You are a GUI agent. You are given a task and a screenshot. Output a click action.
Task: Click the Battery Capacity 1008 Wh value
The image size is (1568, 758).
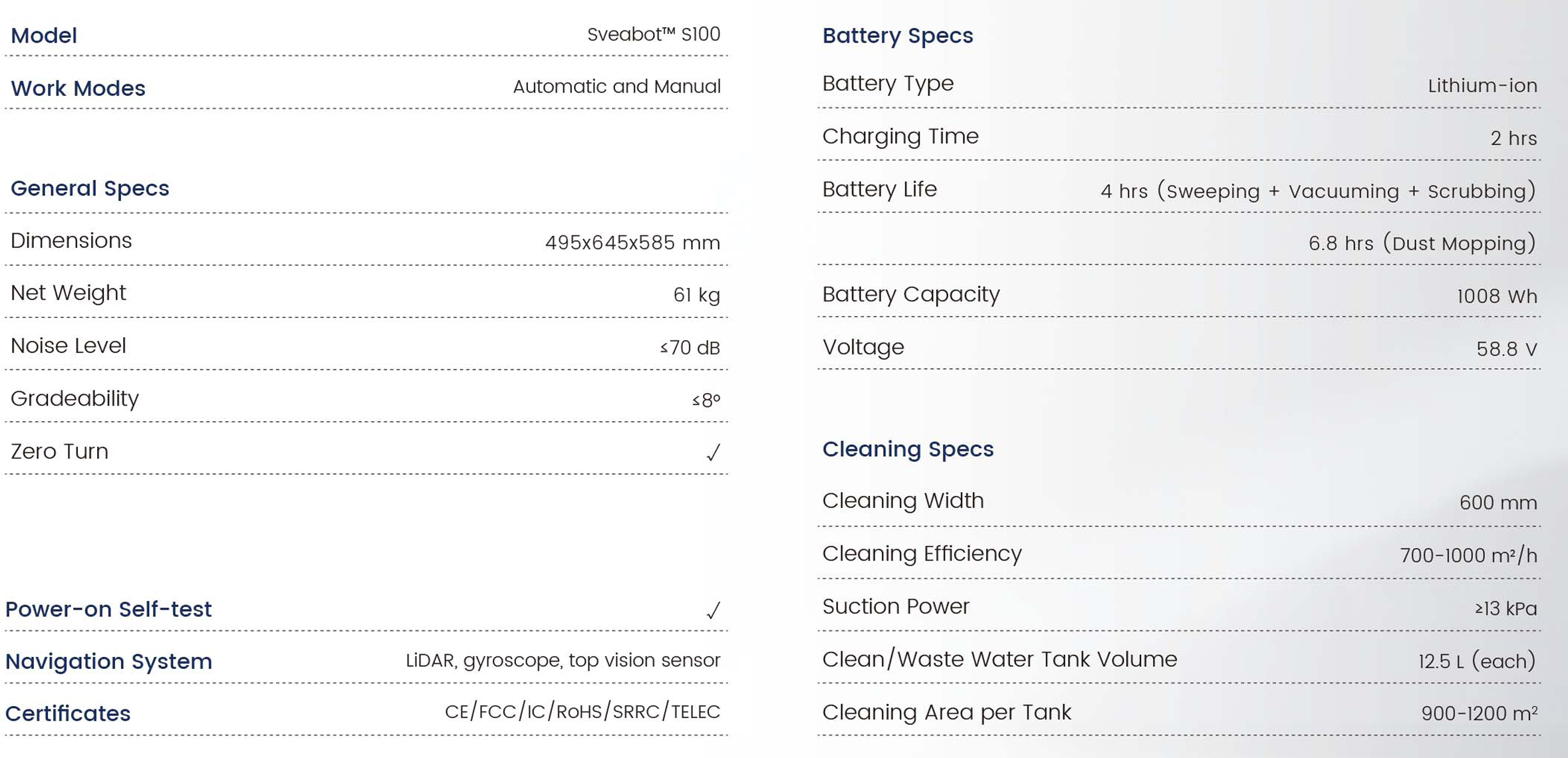1497,296
